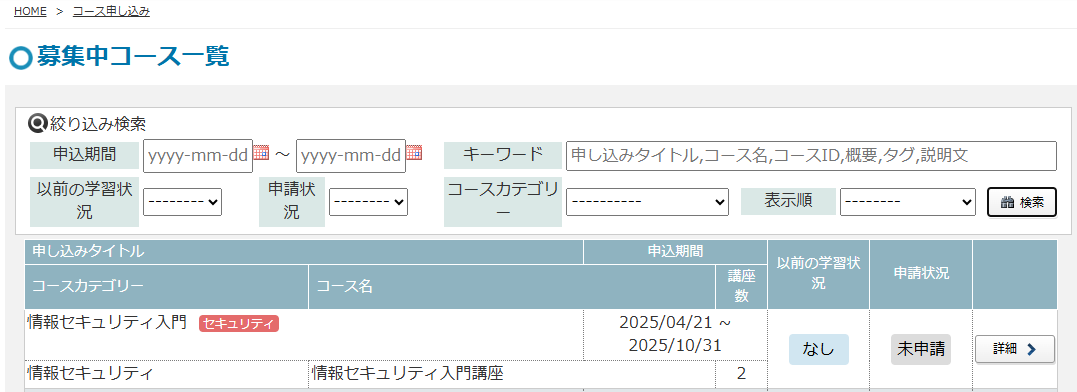This screenshot has width=1077, height=392.
Task: Open コース申し込み breadcrumb link
Action: [111, 11]
